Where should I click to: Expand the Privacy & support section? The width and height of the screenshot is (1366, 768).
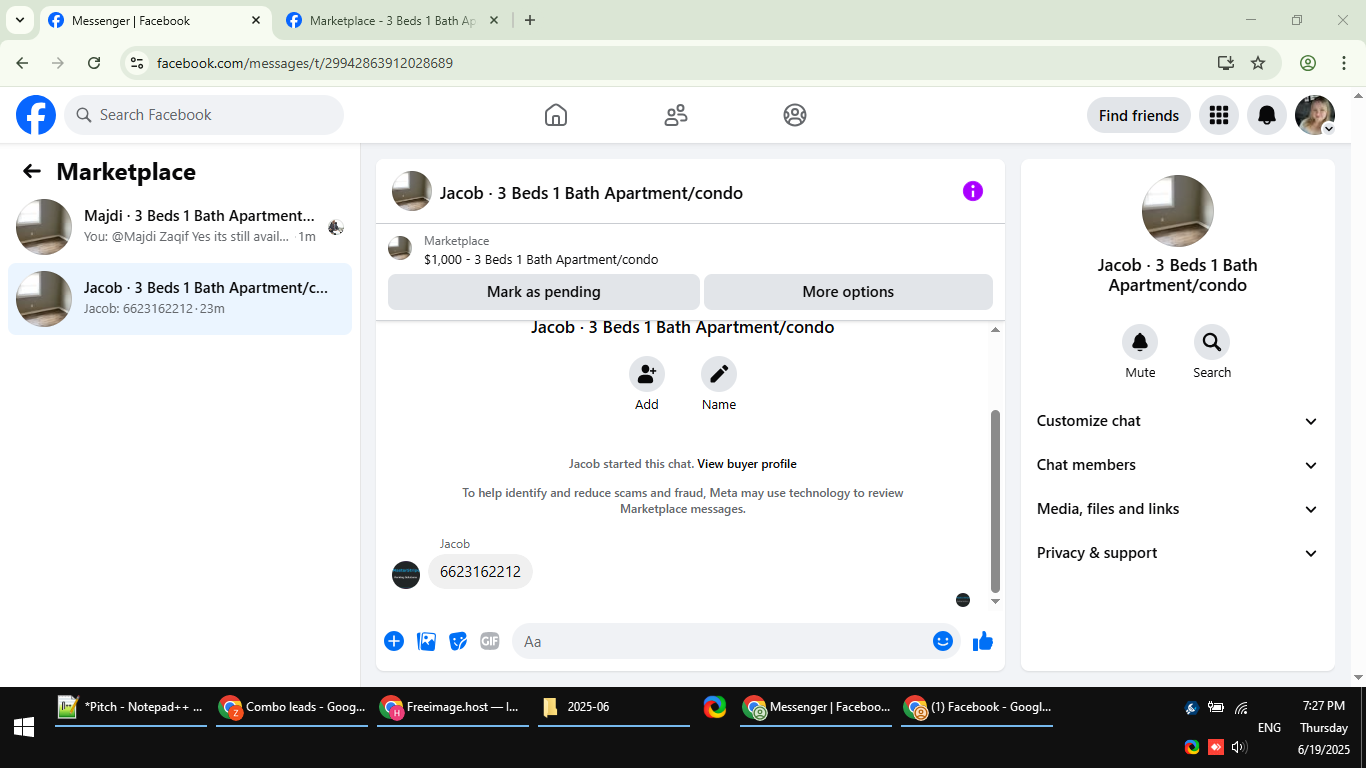coord(1178,553)
